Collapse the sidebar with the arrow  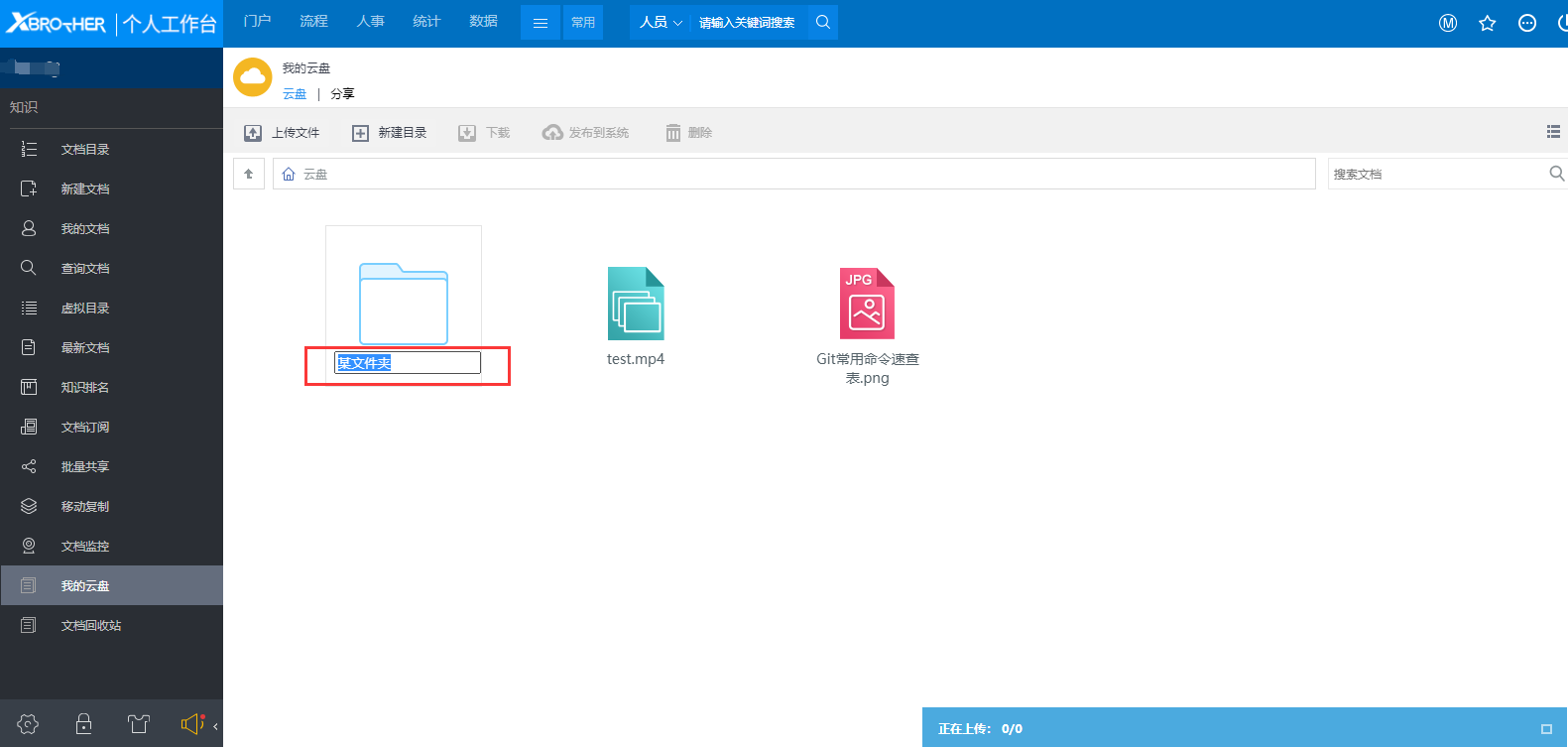tap(215, 726)
